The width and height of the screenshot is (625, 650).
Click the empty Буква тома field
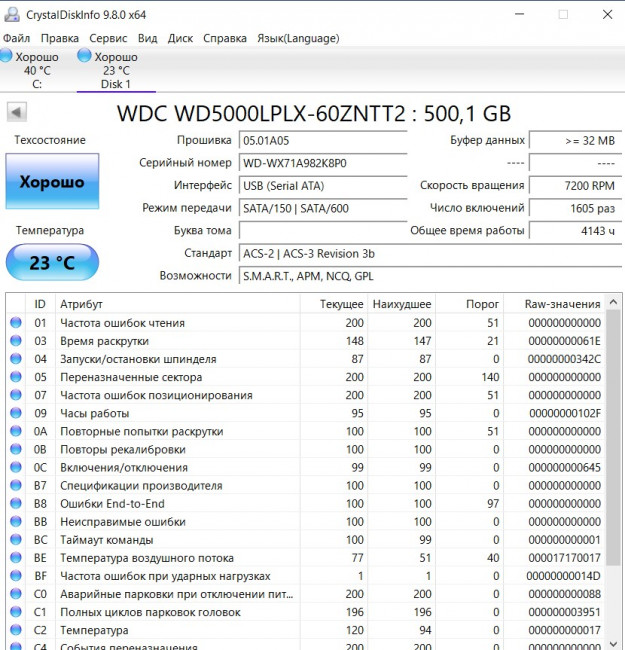pyautogui.click(x=323, y=231)
